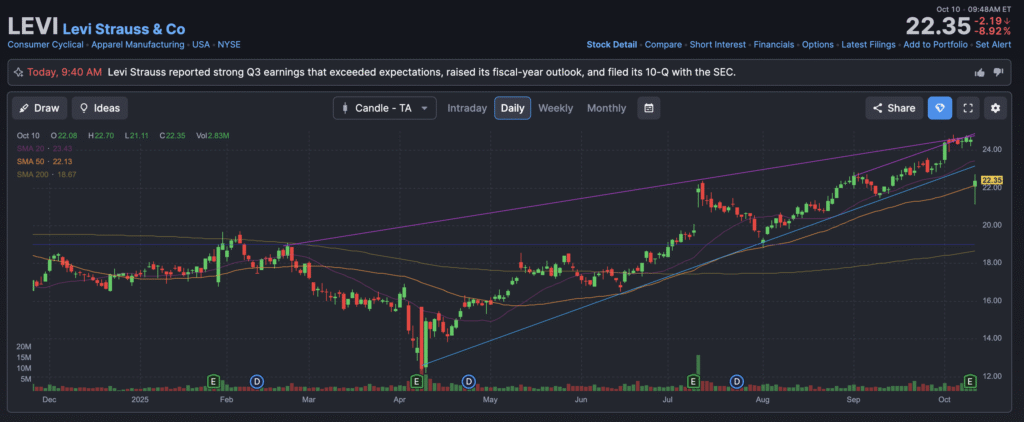
Task: Click the first dividend D marker
Action: coord(256,381)
